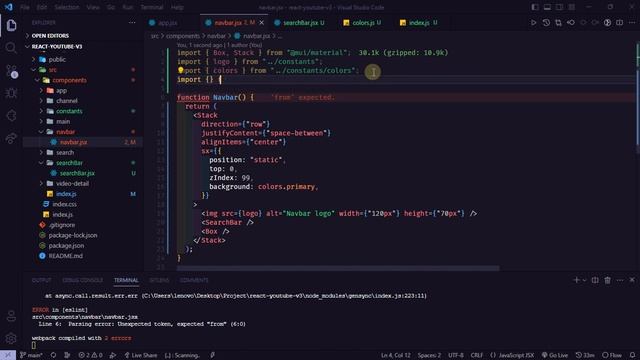
Task: Click the Run Code play icon
Action: tap(533, 23)
